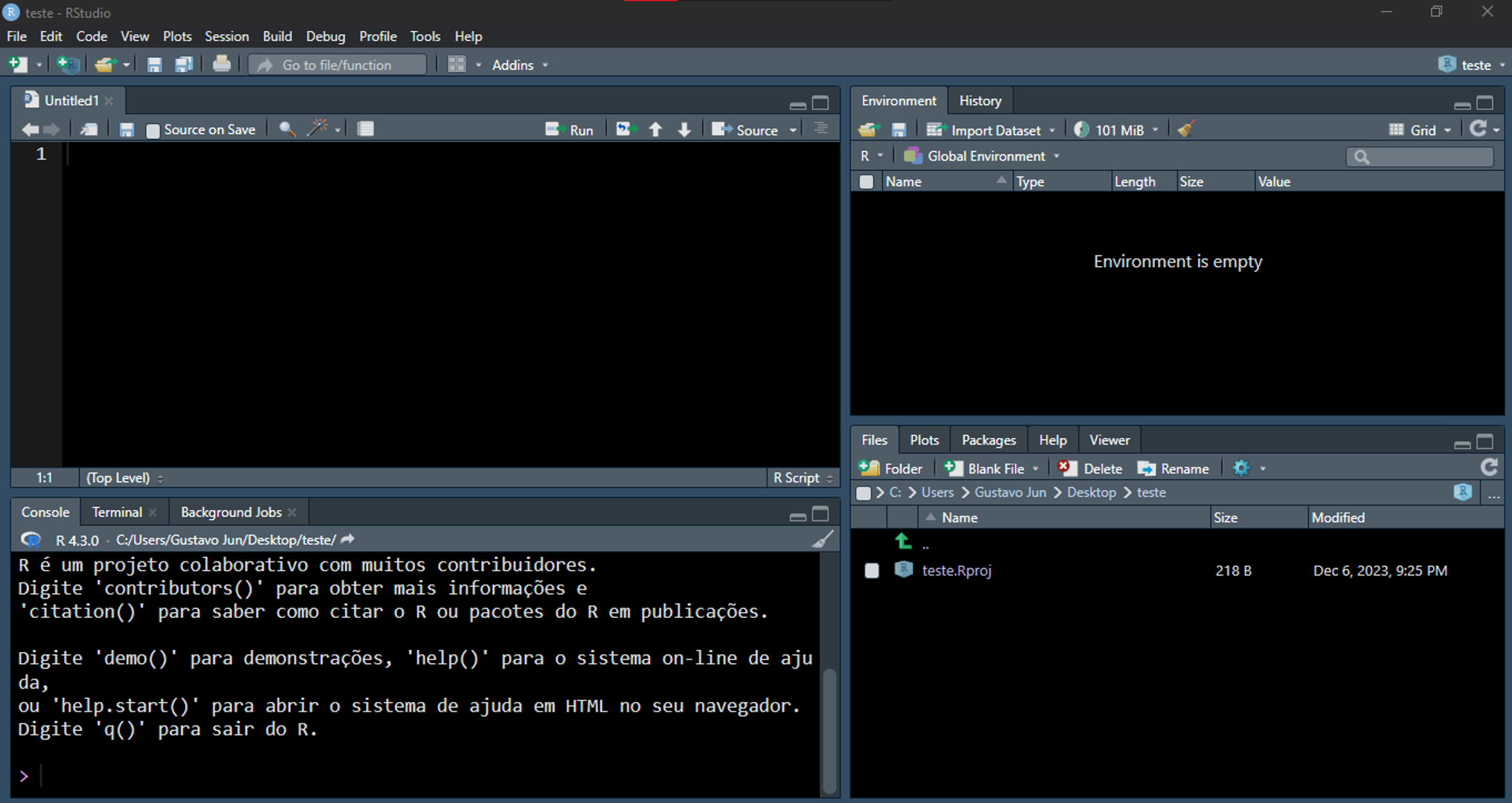
Task: Click the code tools magic wand
Action: [x=318, y=129]
